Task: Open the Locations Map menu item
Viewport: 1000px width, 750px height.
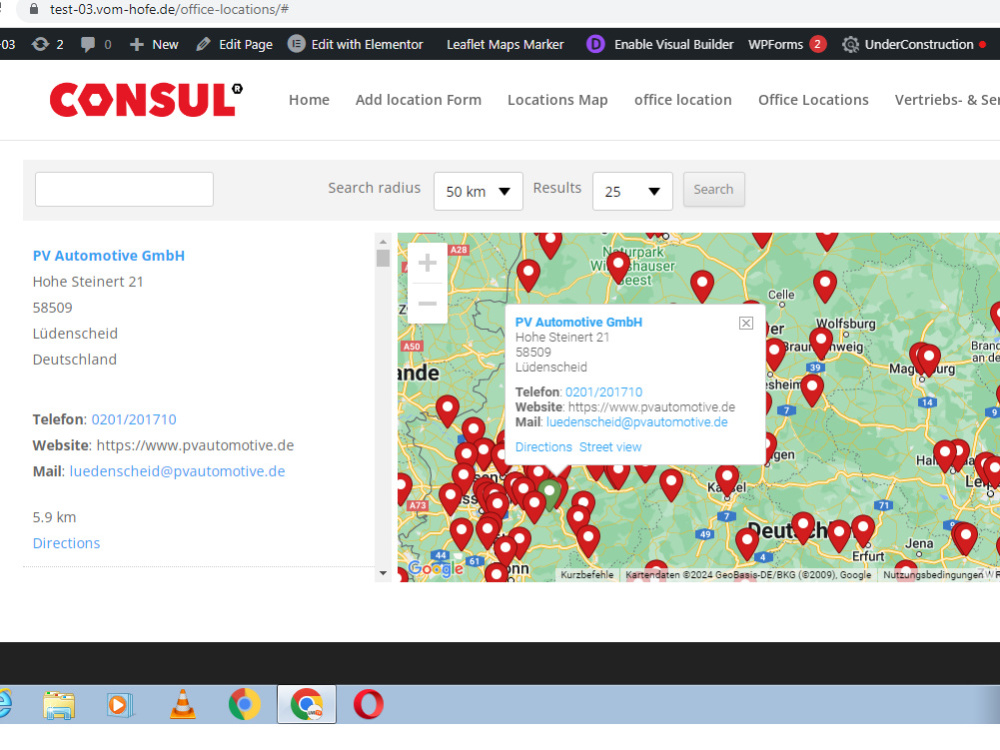Action: tap(557, 99)
